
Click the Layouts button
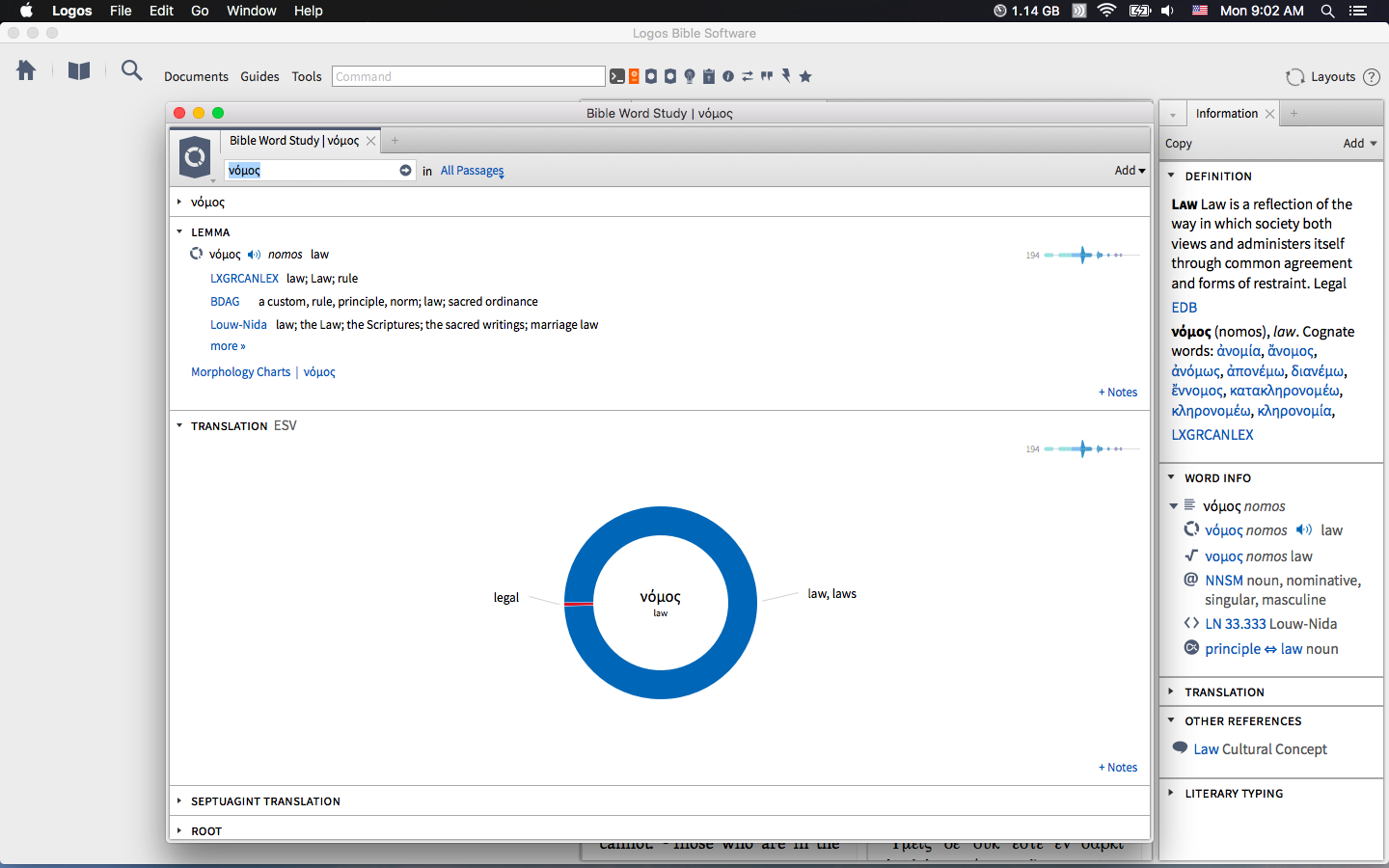[x=1332, y=77]
